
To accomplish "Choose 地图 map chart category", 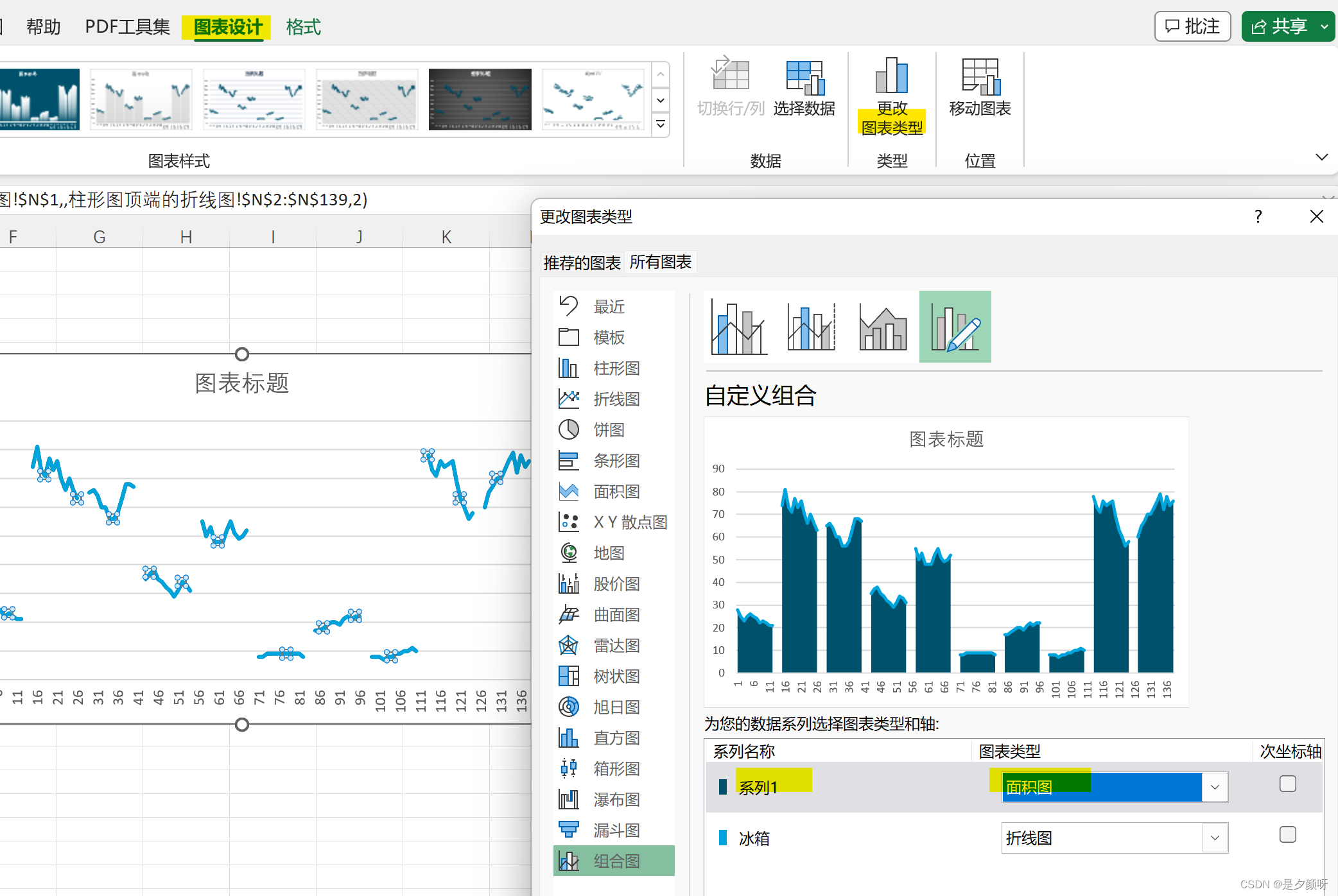I will (x=613, y=553).
